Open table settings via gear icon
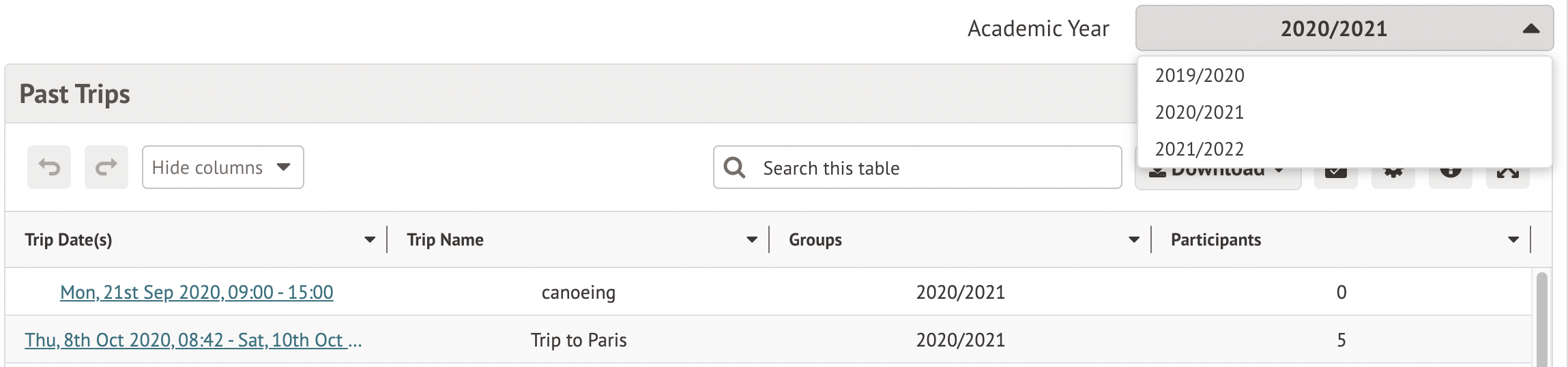This screenshot has height=367, width=1568. tap(1393, 173)
